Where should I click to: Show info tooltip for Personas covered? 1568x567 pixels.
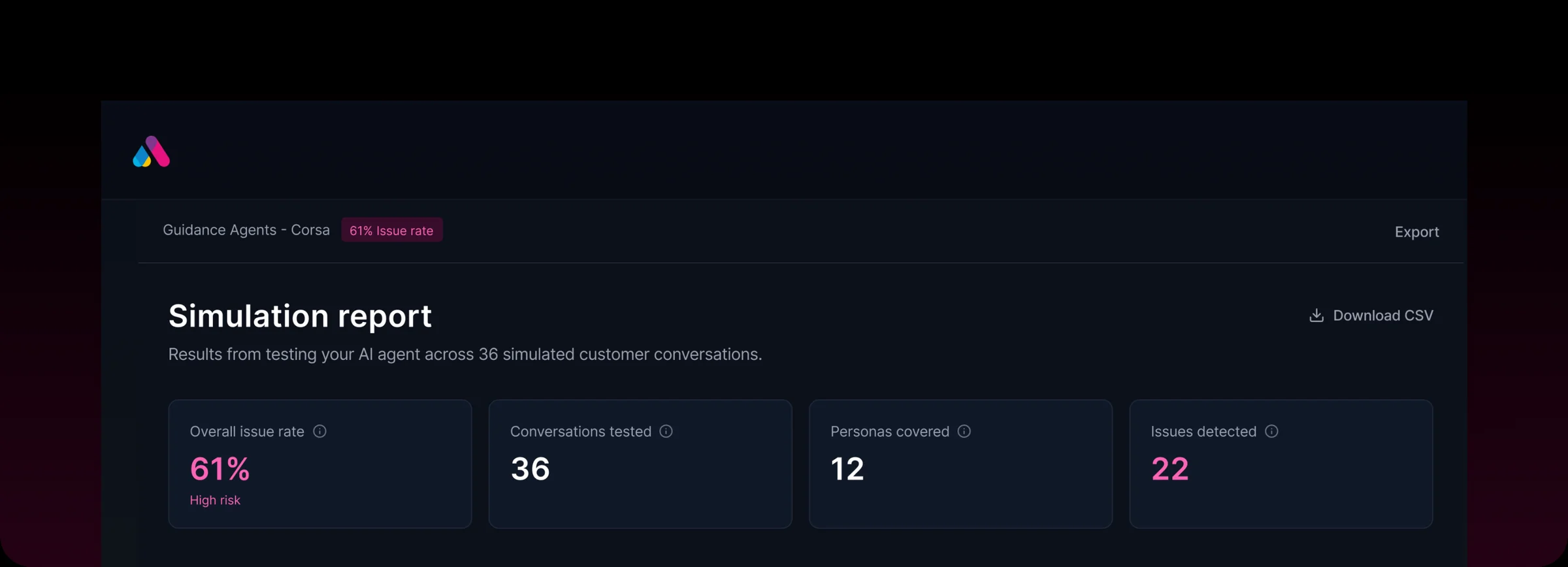[x=964, y=431]
